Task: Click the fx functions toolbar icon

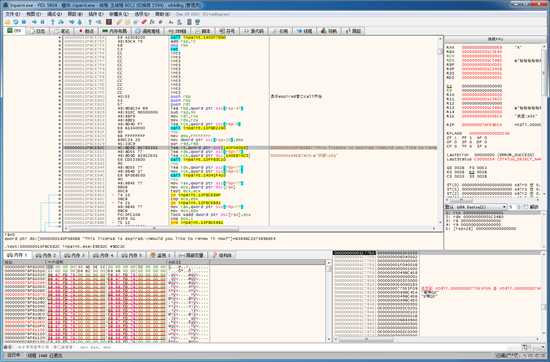Action: coord(152,22)
